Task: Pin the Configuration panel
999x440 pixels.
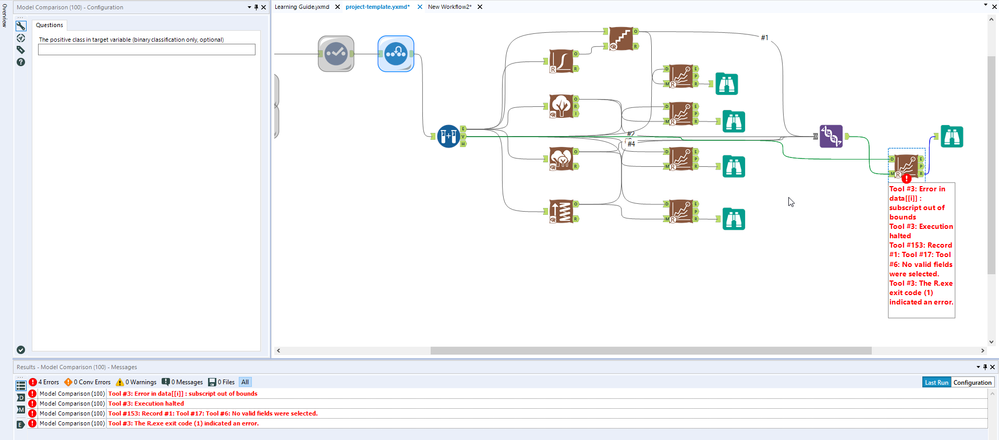Action: coord(257,7)
